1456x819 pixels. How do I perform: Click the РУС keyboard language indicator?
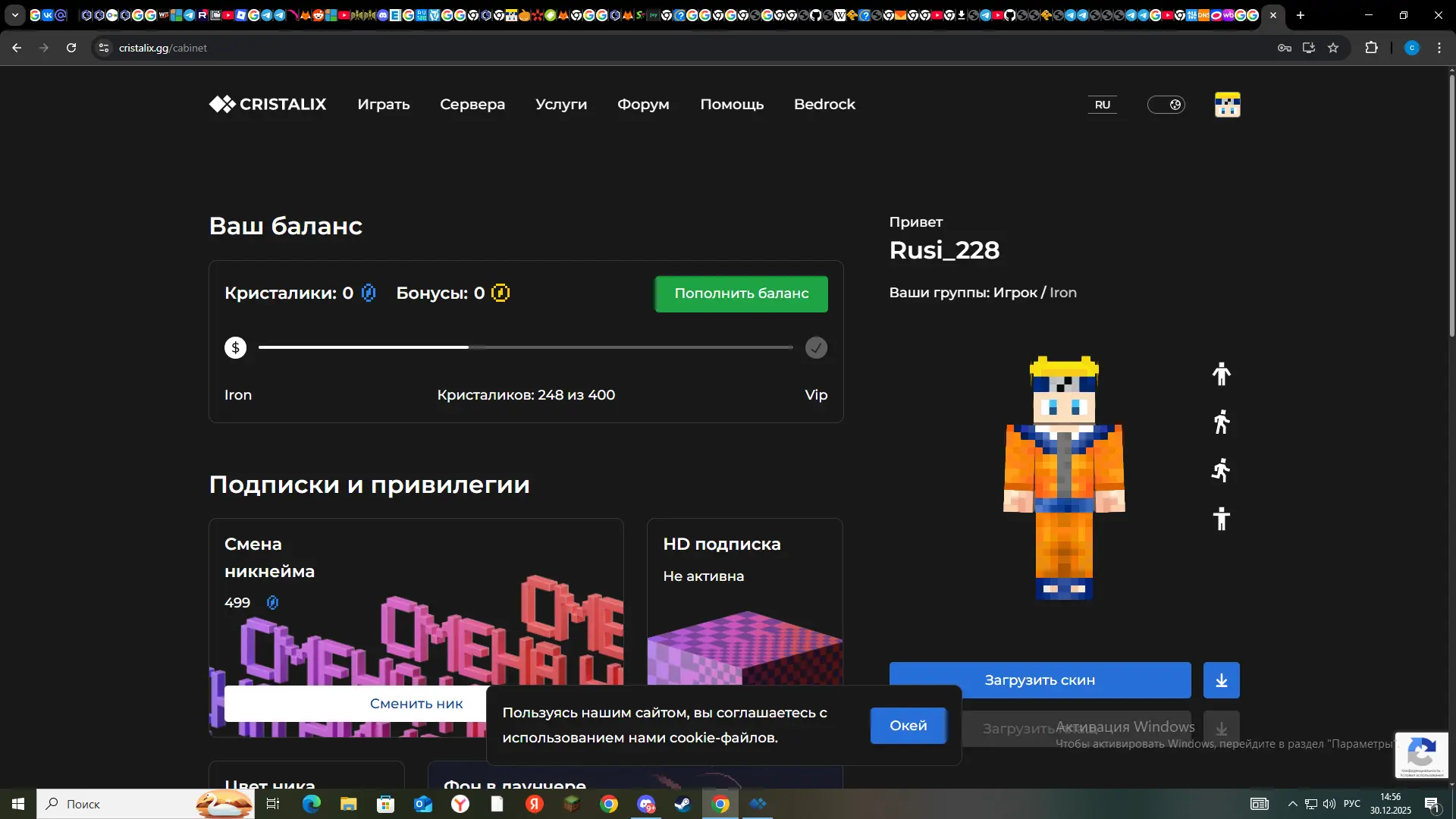point(1352,804)
